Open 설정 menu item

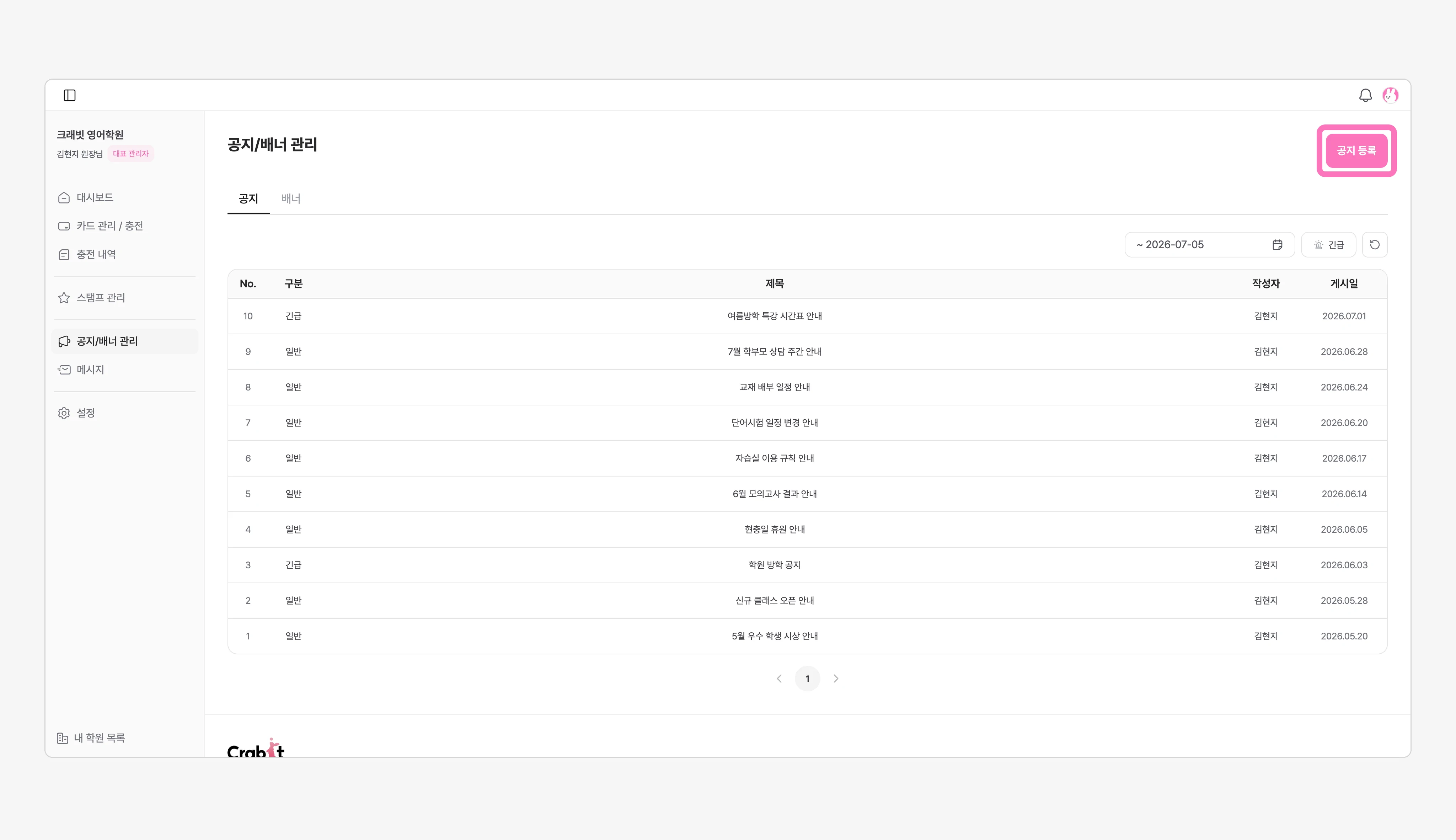click(x=124, y=413)
